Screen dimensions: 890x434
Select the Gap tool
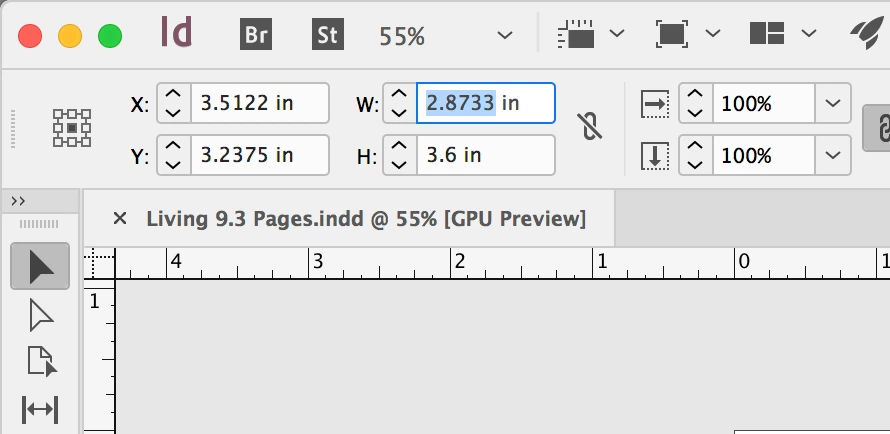point(40,410)
